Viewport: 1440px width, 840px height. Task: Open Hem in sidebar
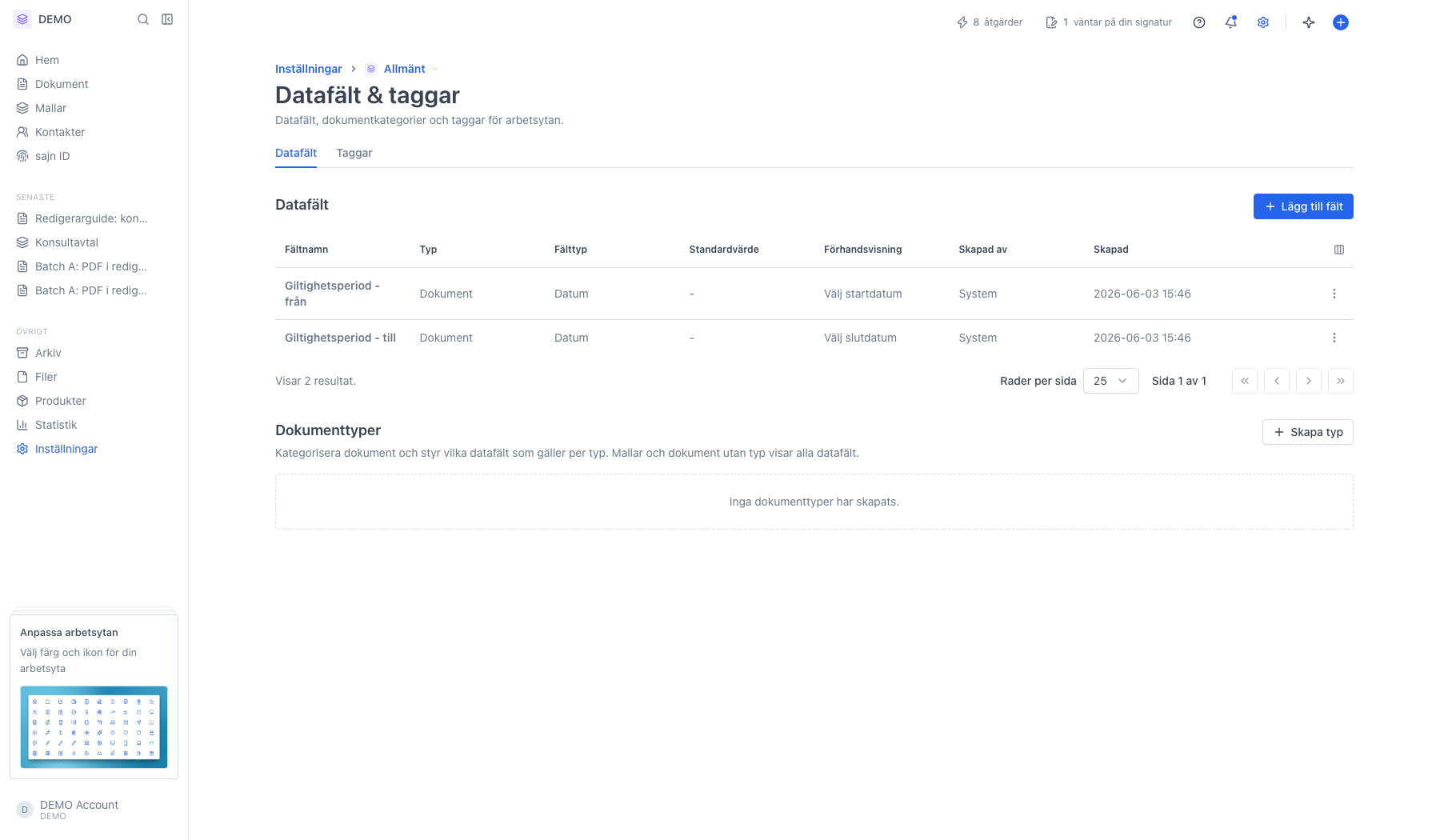coord(94,60)
